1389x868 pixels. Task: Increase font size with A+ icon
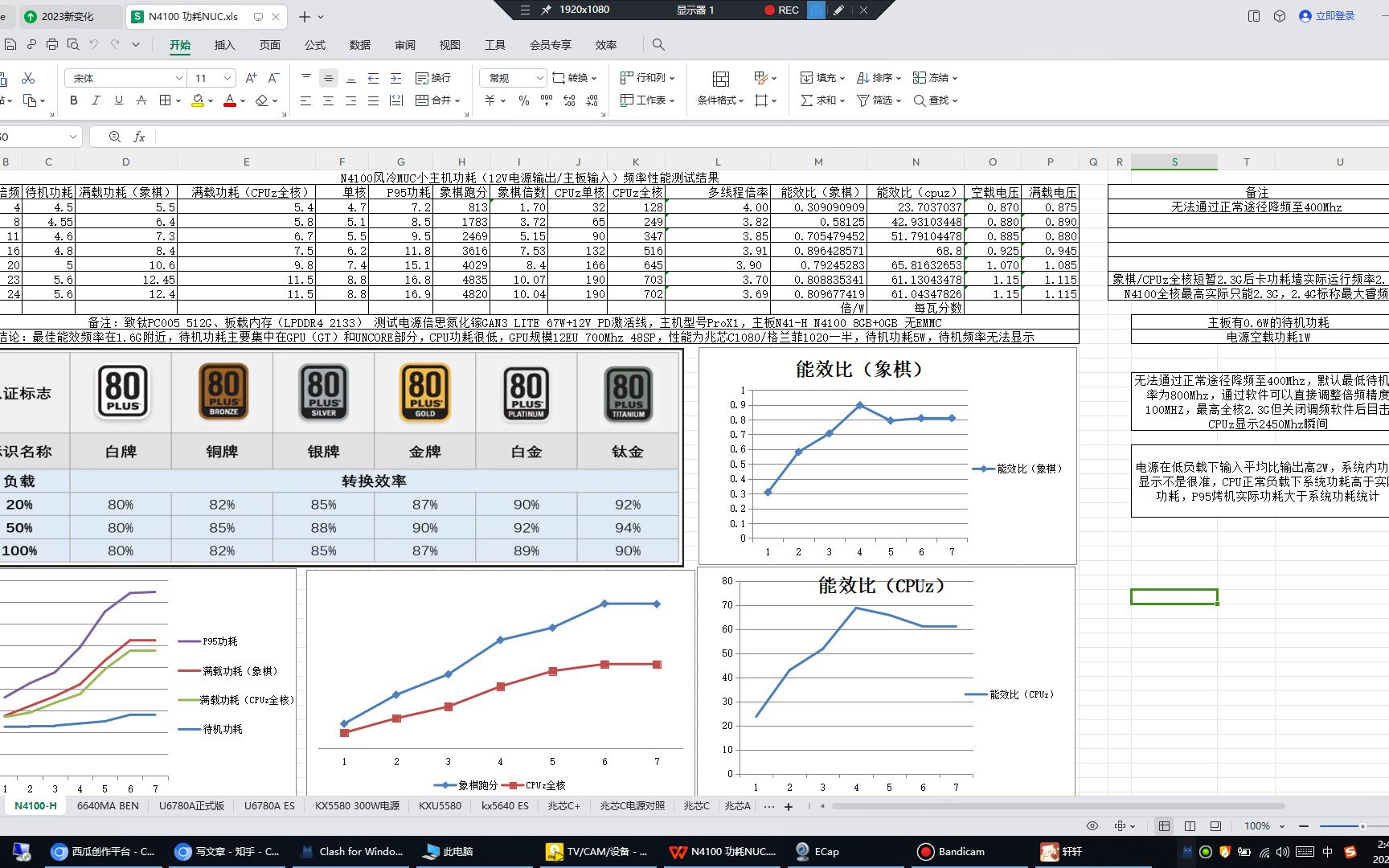[x=251, y=78]
